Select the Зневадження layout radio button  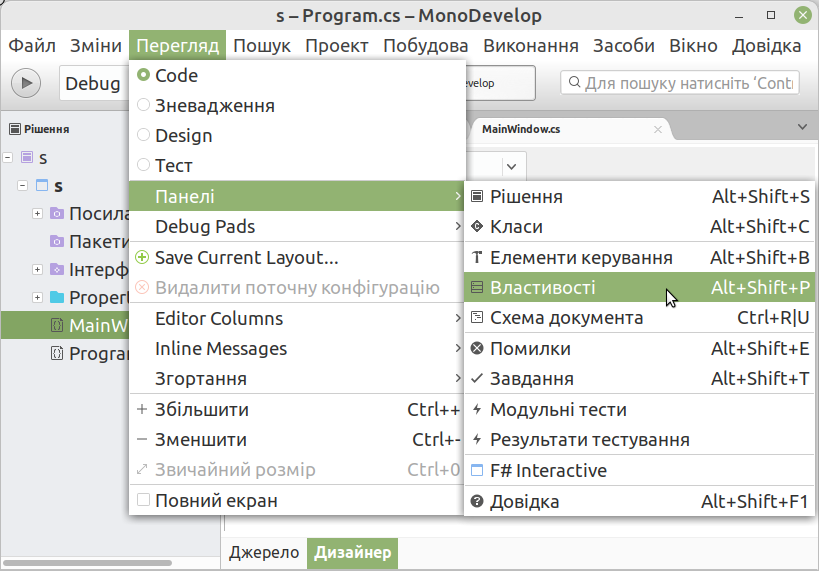pyautogui.click(x=143, y=104)
